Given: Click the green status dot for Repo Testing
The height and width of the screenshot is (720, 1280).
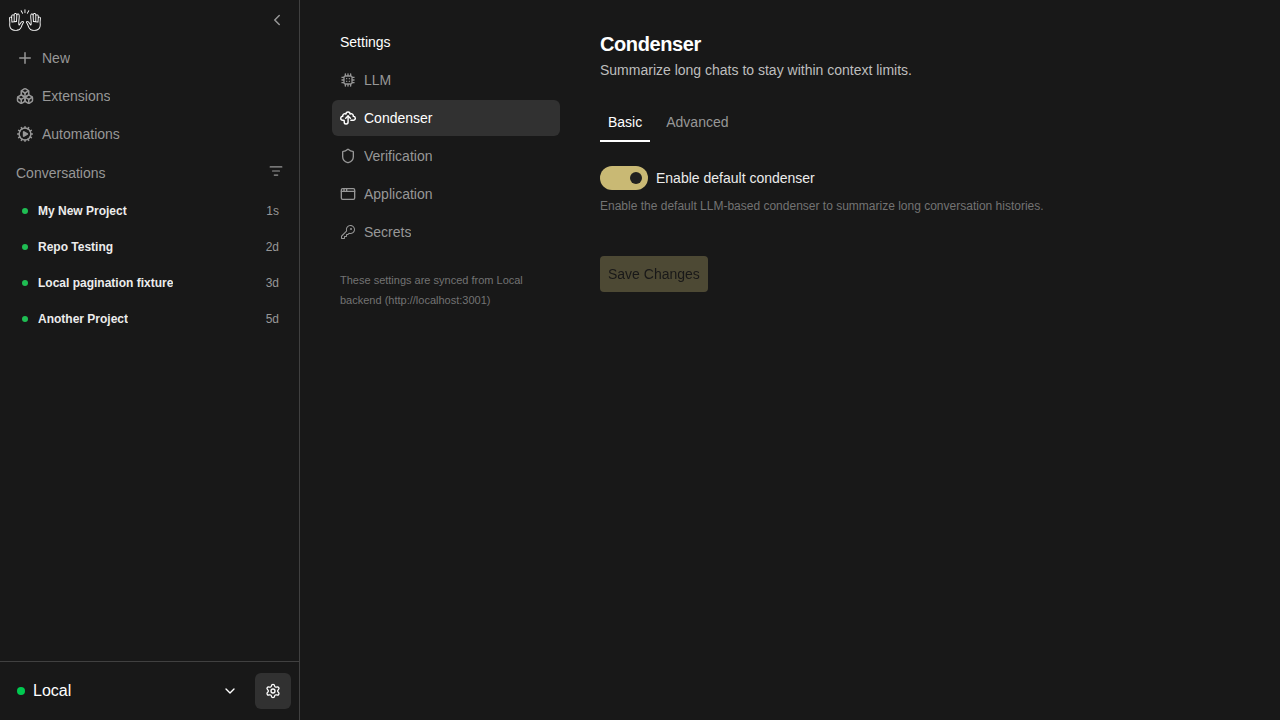Looking at the screenshot, I should pos(25,247).
